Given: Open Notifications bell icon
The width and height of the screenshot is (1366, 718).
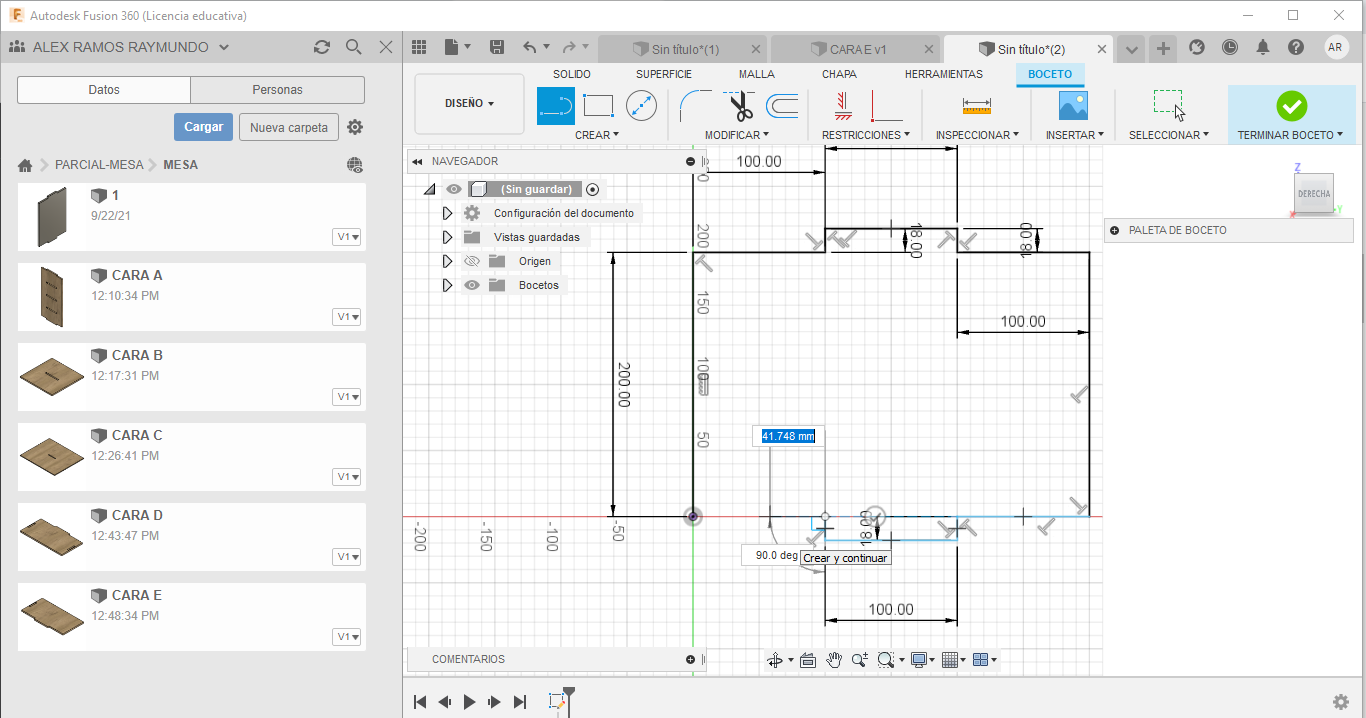Looking at the screenshot, I should pyautogui.click(x=1263, y=47).
